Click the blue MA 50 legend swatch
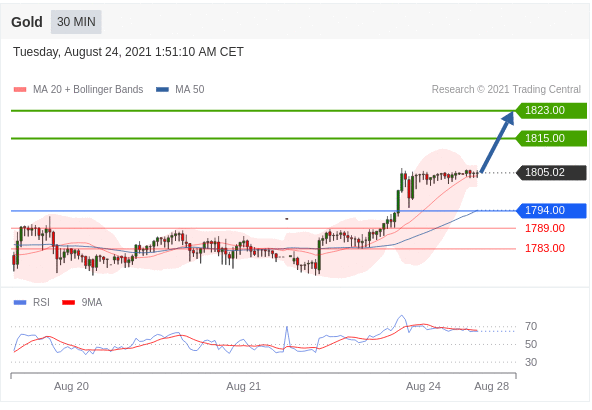Viewport: 592px width, 410px height. tap(162, 89)
